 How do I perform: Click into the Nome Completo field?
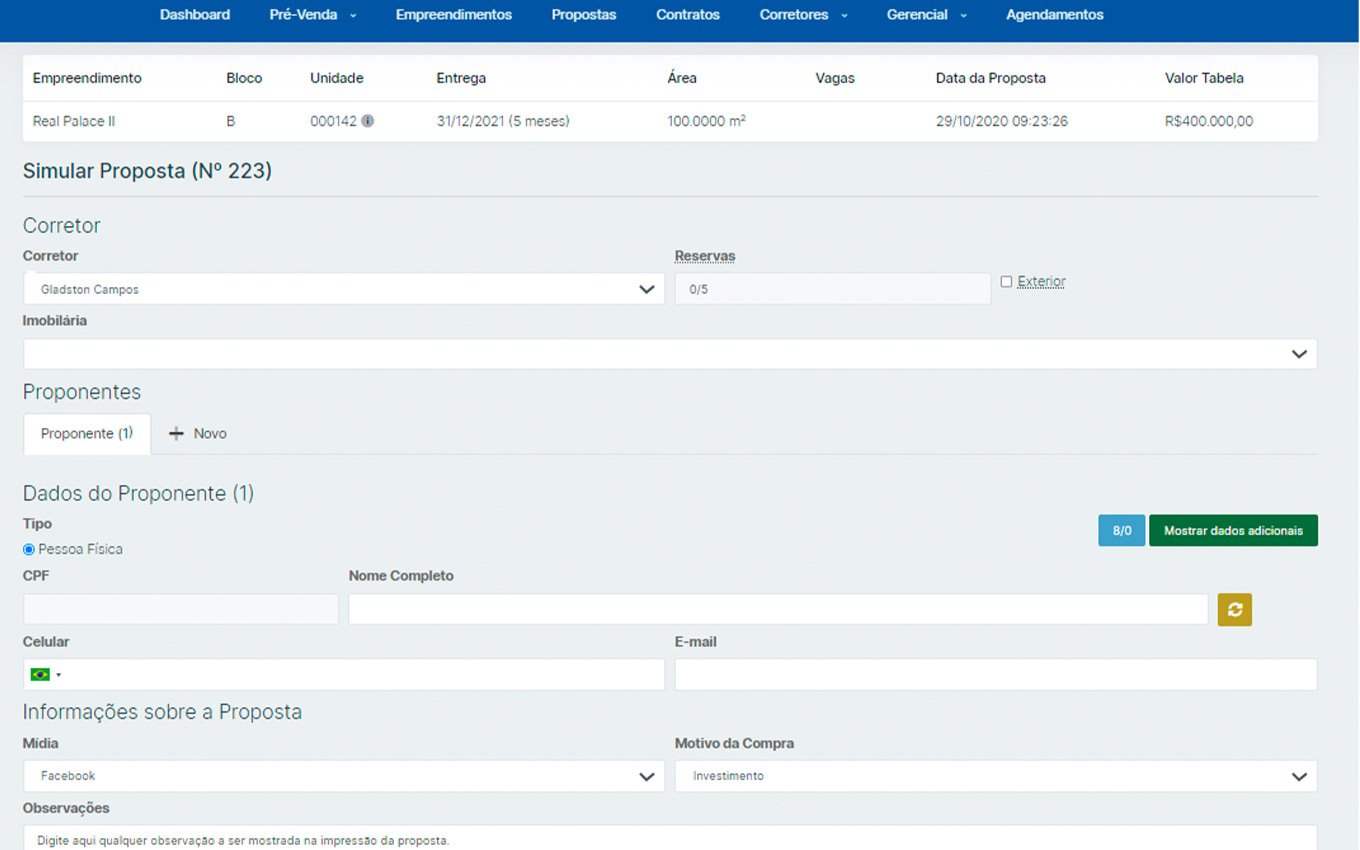(778, 610)
